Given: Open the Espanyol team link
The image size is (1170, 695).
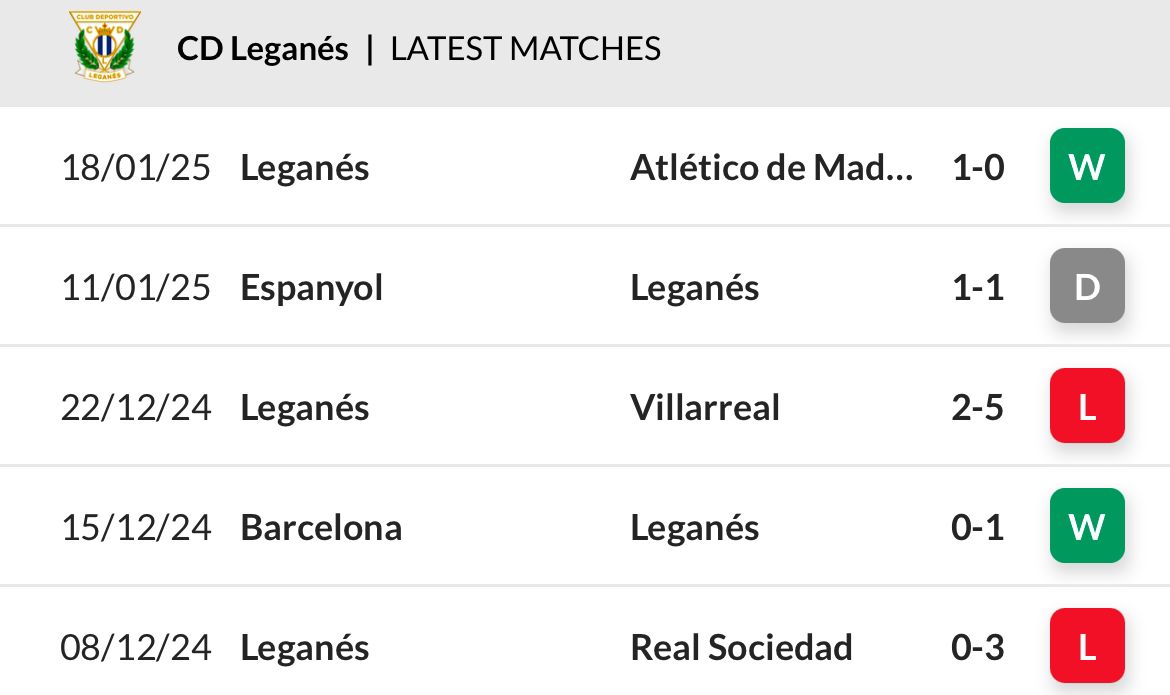Looking at the screenshot, I should coord(311,289).
